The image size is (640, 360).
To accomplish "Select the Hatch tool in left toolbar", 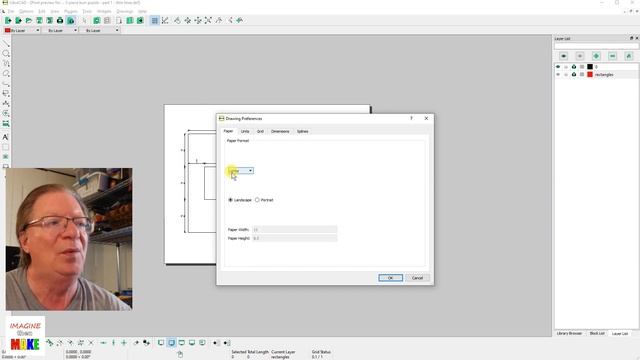I will point(6,147).
